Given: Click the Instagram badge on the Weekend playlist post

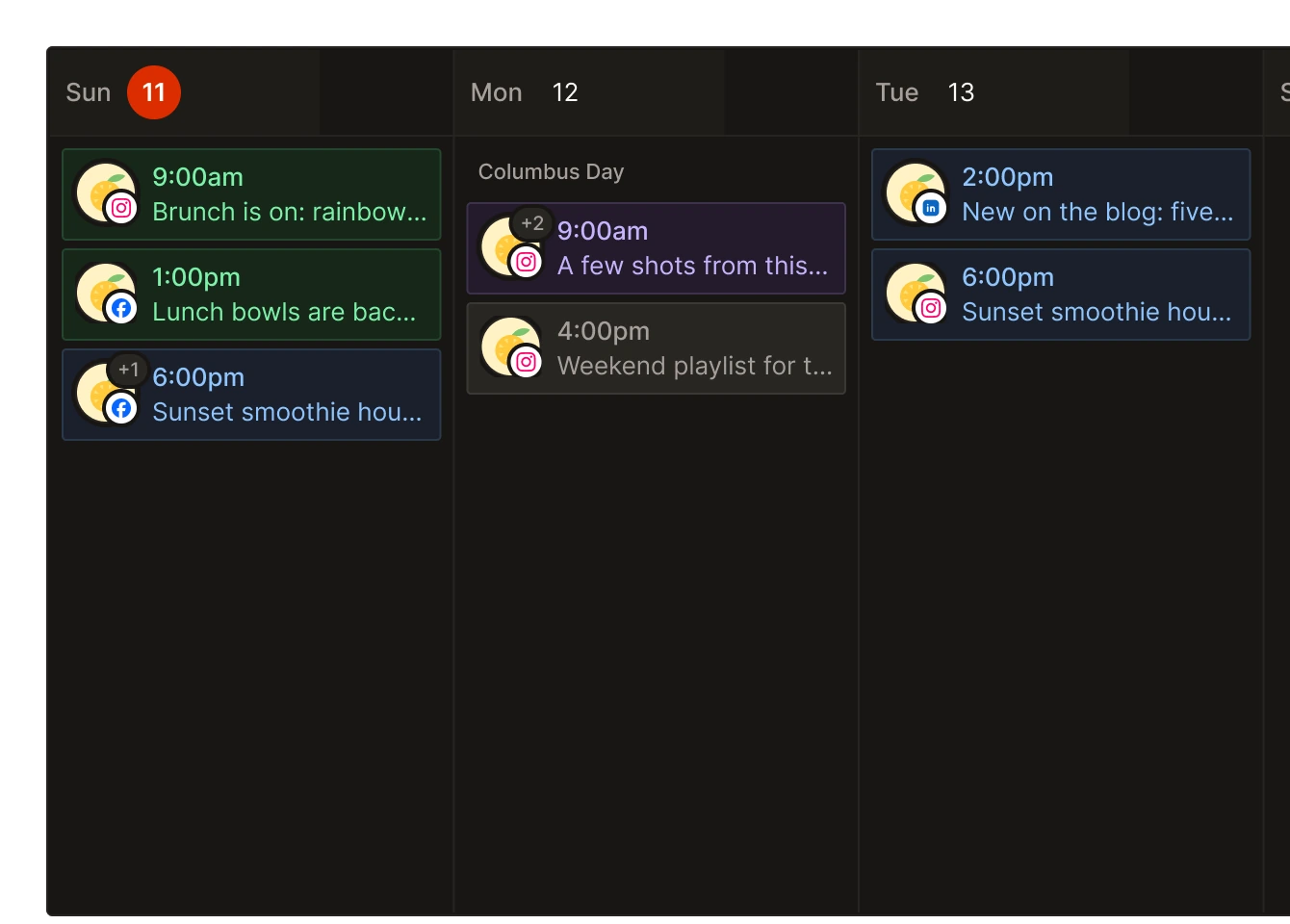Looking at the screenshot, I should click(x=527, y=362).
